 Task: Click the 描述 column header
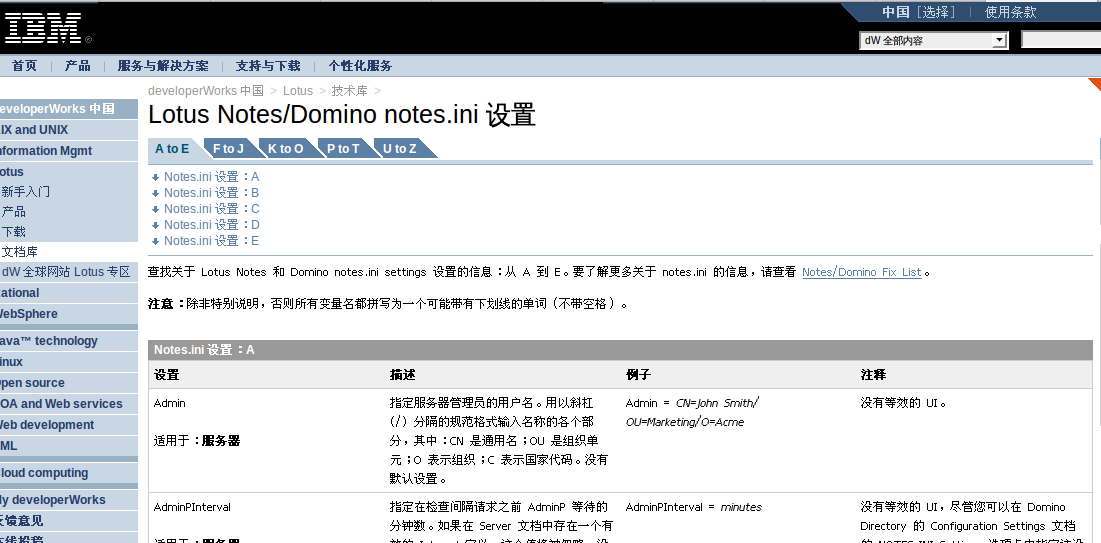click(403, 375)
